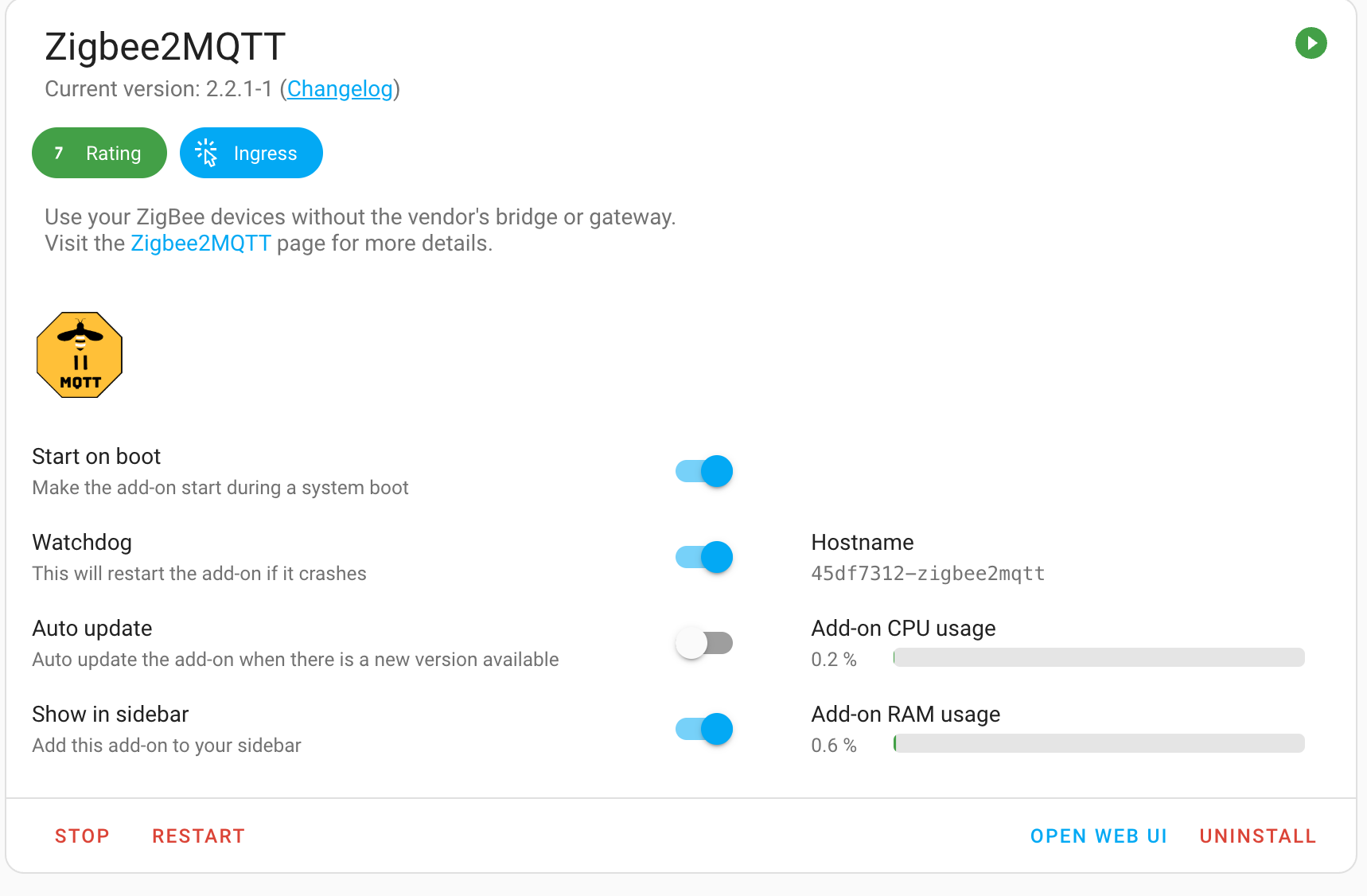Enable the Auto update toggle
The width and height of the screenshot is (1367, 896).
point(703,642)
